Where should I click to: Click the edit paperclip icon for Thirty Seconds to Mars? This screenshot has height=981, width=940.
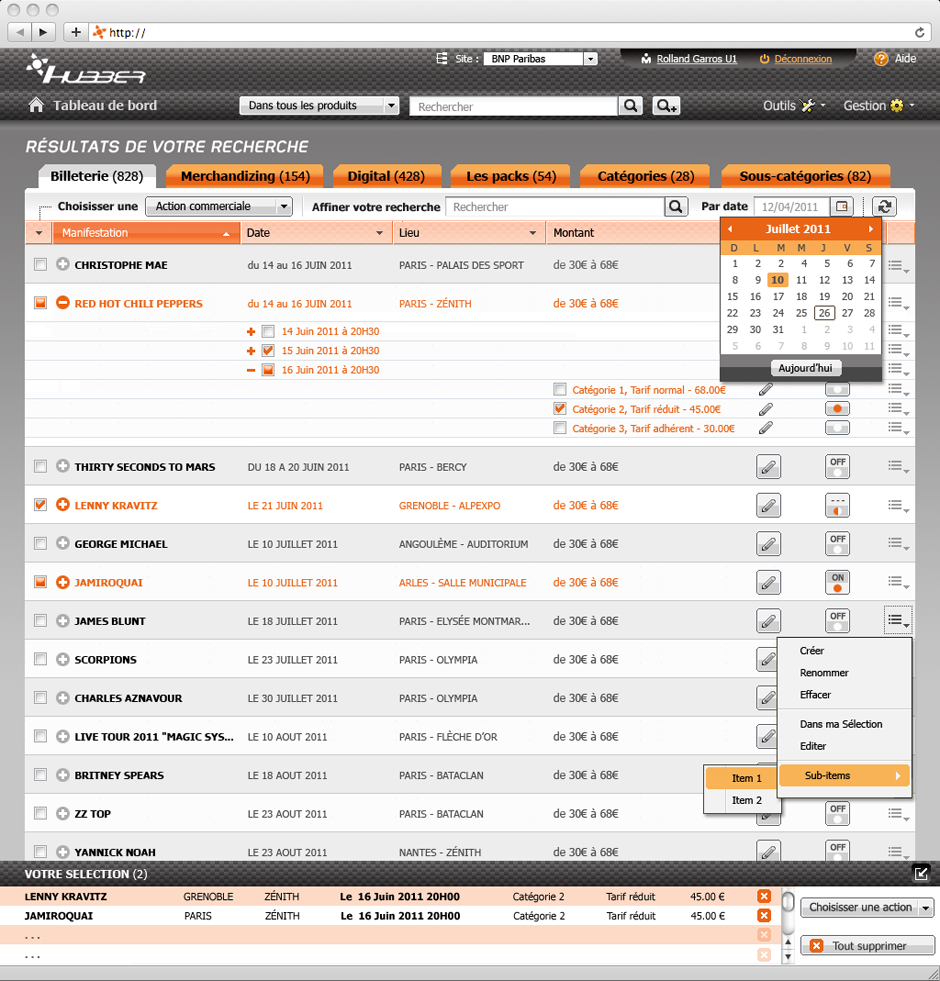click(769, 467)
